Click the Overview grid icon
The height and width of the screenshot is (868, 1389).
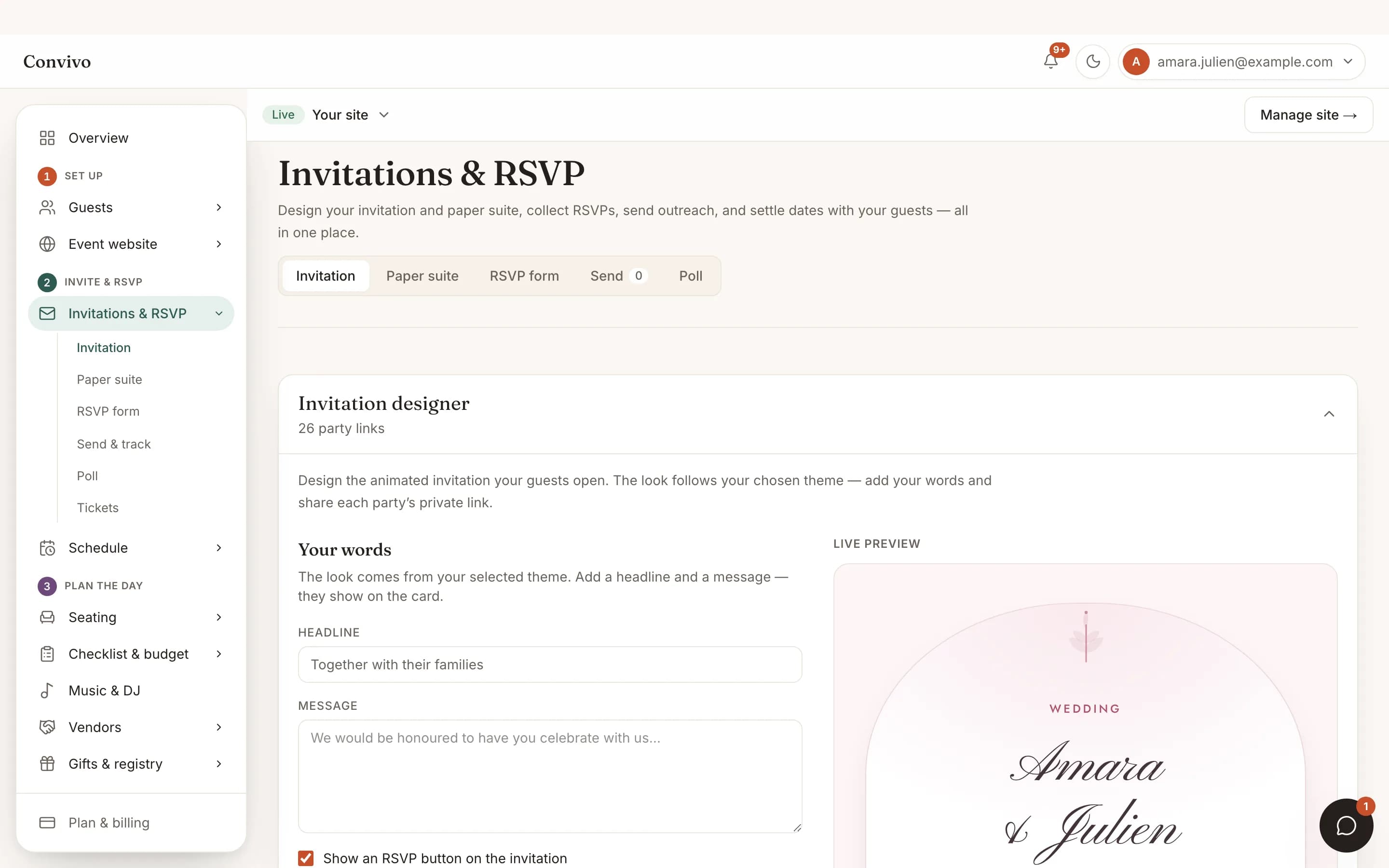(x=47, y=138)
